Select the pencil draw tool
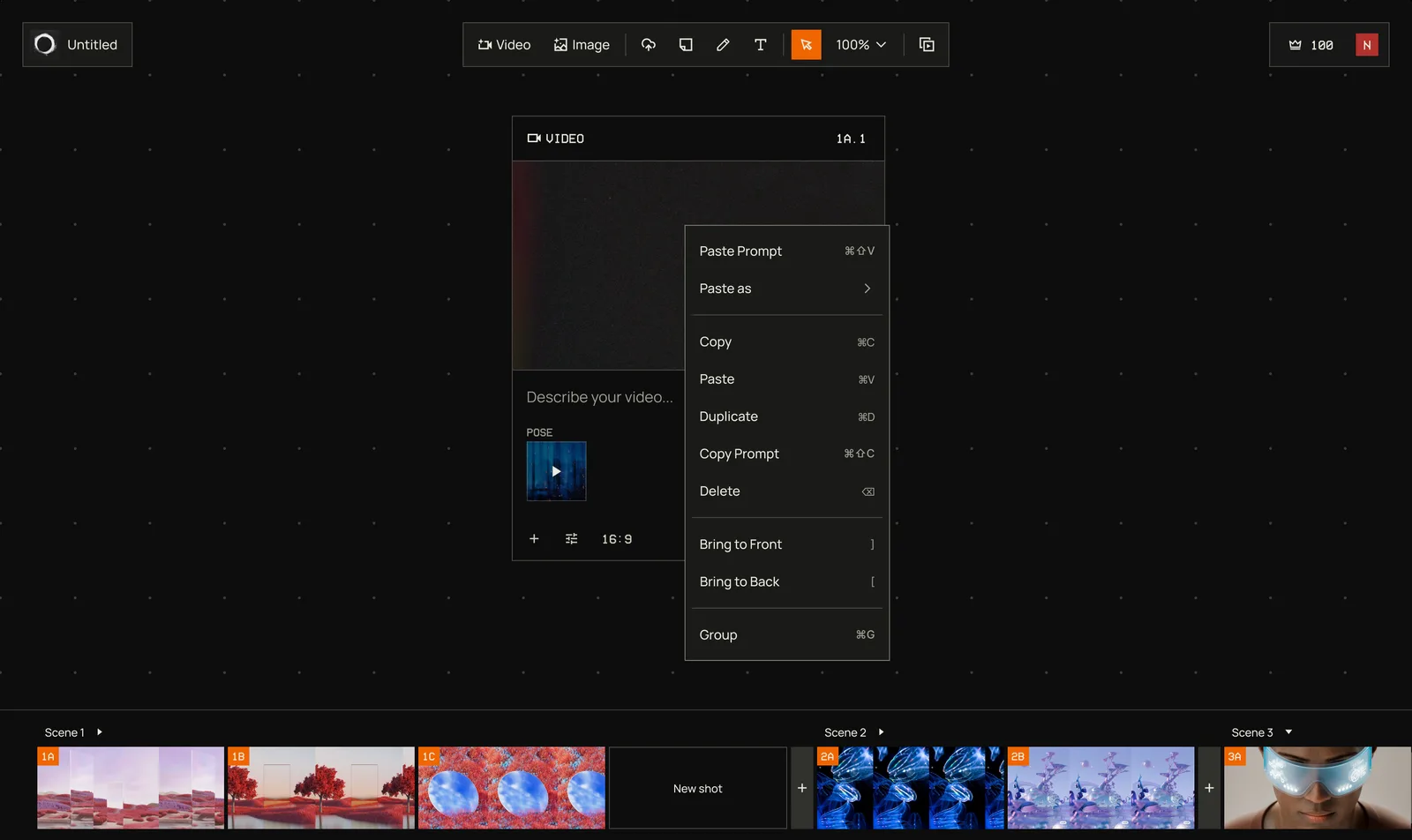 [723, 45]
